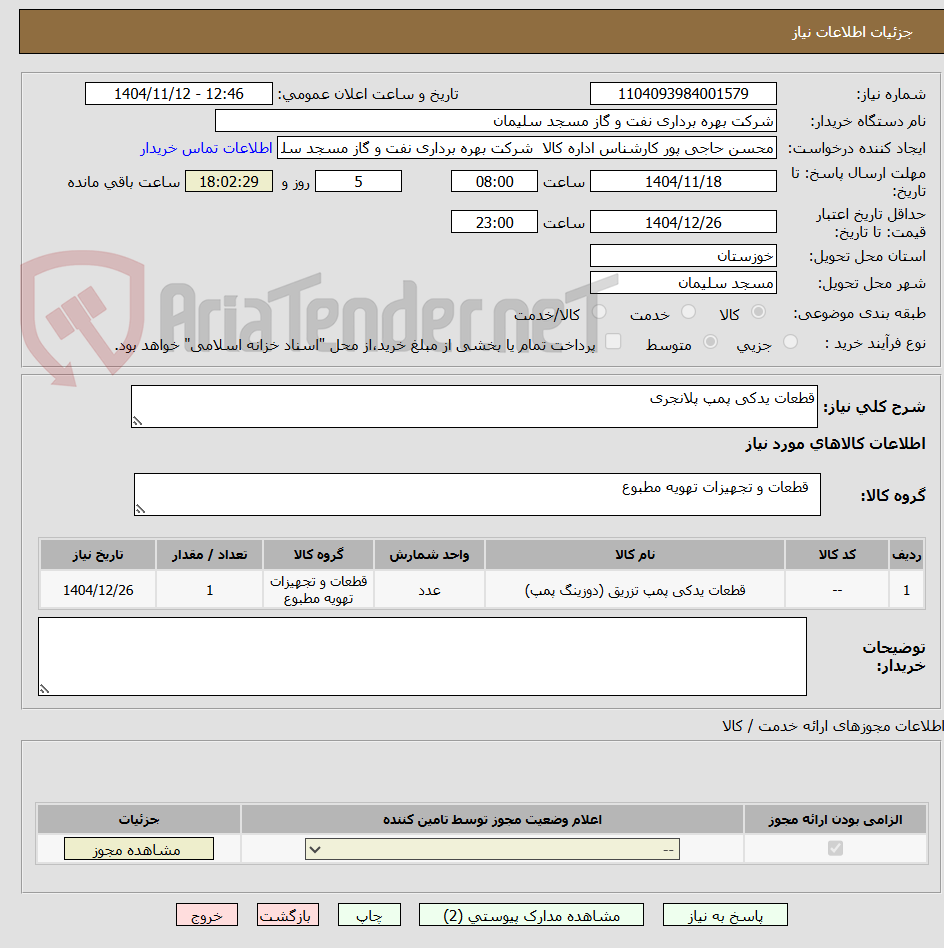Click the نام کالا column header
Image resolution: width=944 pixels, height=948 pixels.
pyautogui.click(x=635, y=555)
